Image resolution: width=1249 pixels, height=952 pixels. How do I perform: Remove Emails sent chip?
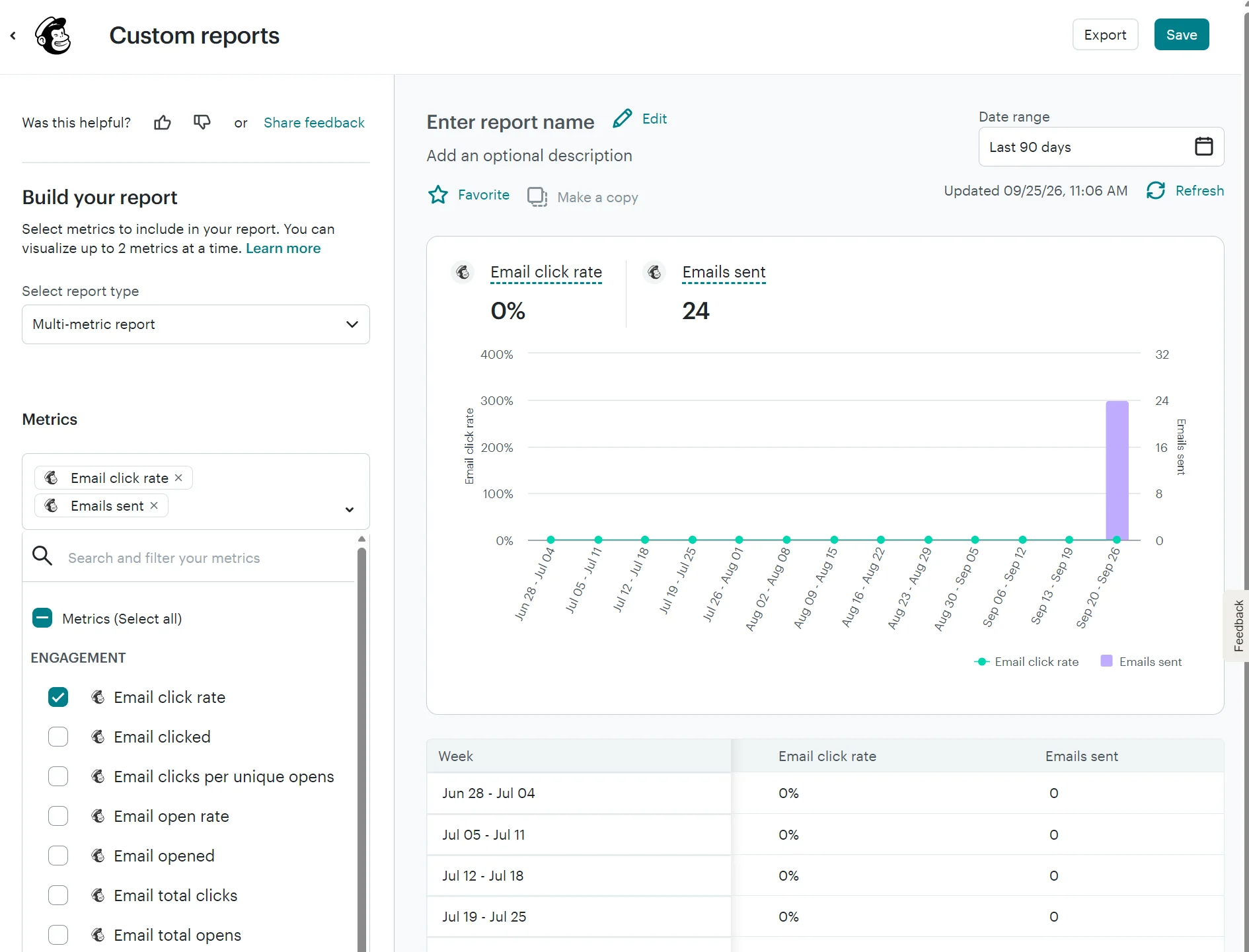click(154, 505)
